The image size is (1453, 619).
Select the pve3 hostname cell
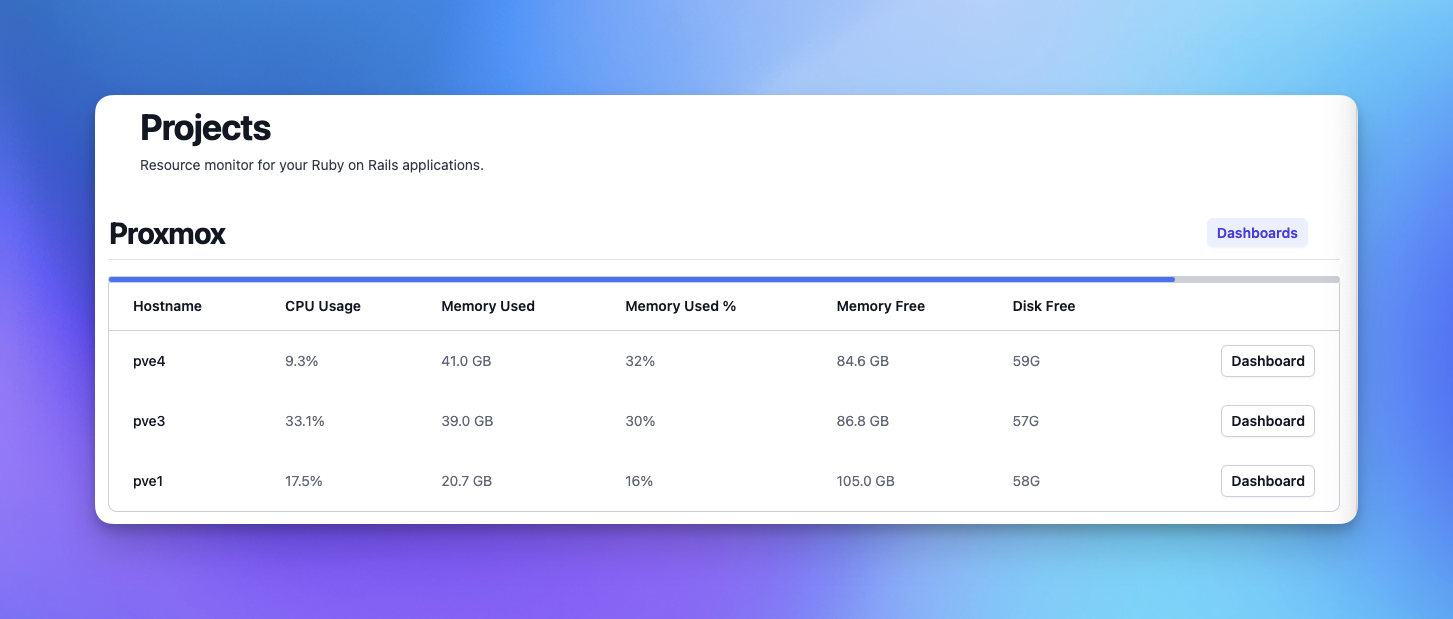[149, 421]
